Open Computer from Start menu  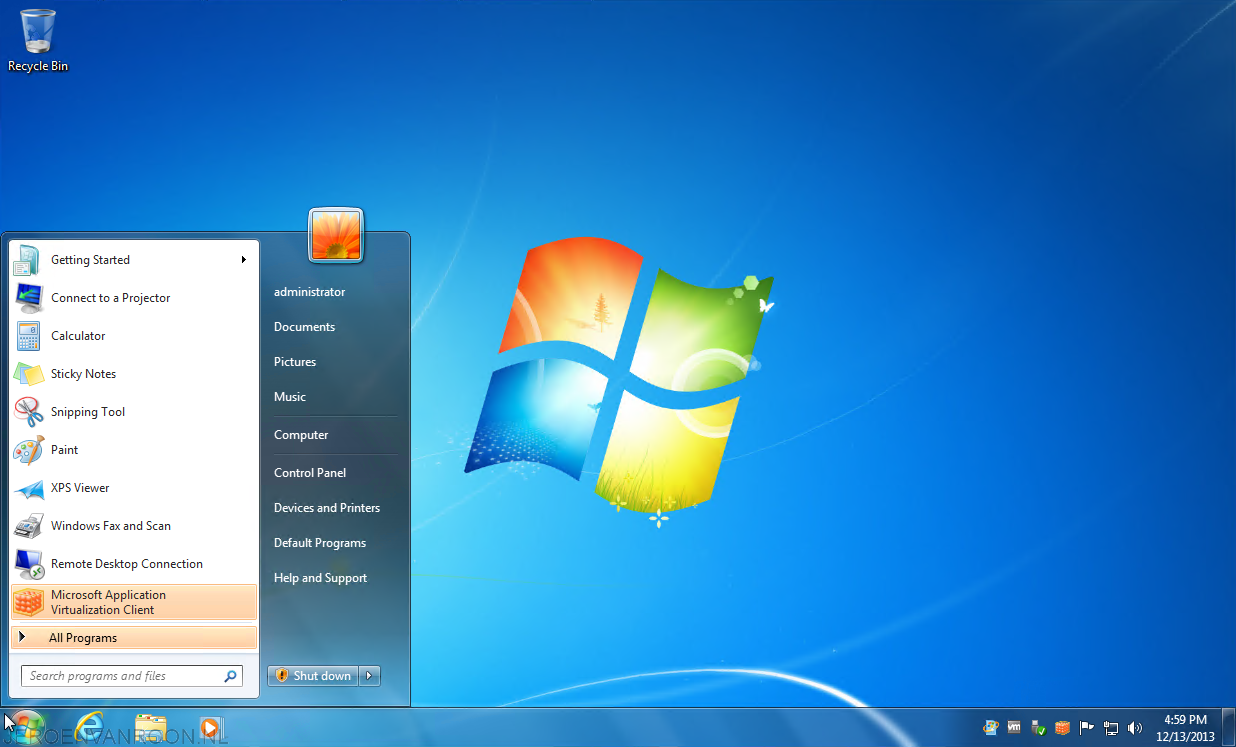(301, 435)
